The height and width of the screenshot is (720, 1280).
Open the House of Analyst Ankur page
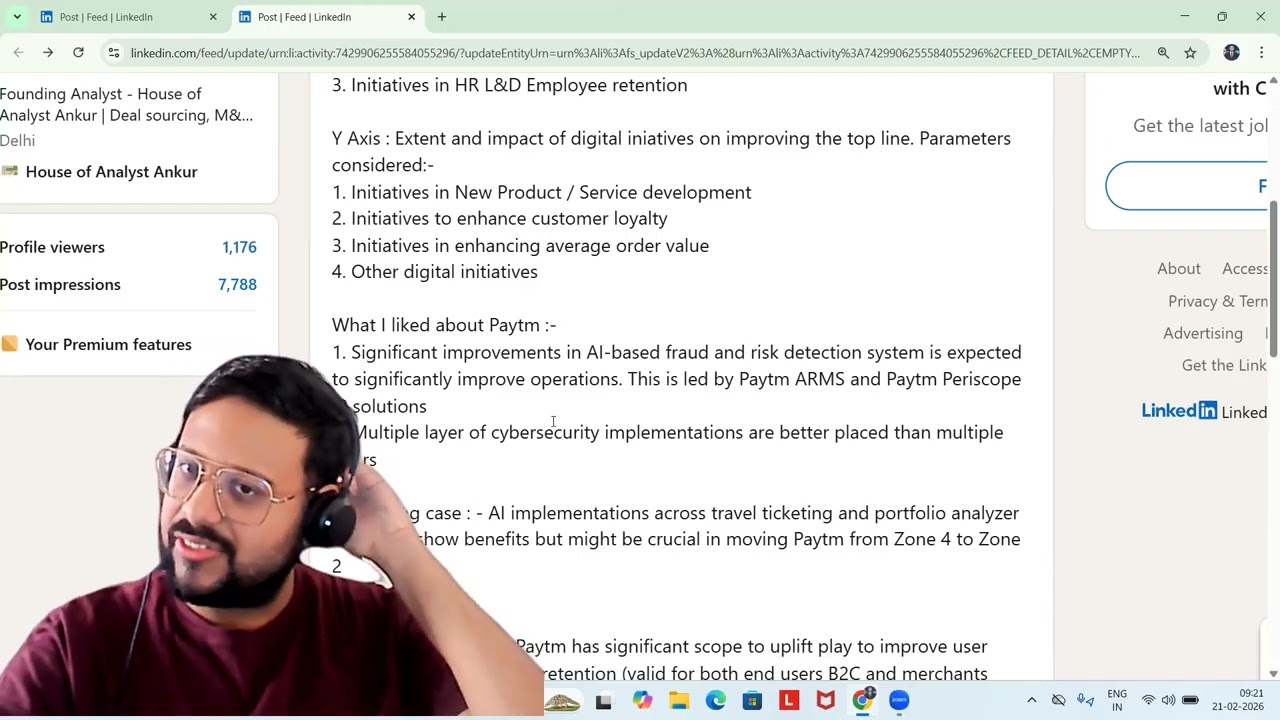click(111, 172)
